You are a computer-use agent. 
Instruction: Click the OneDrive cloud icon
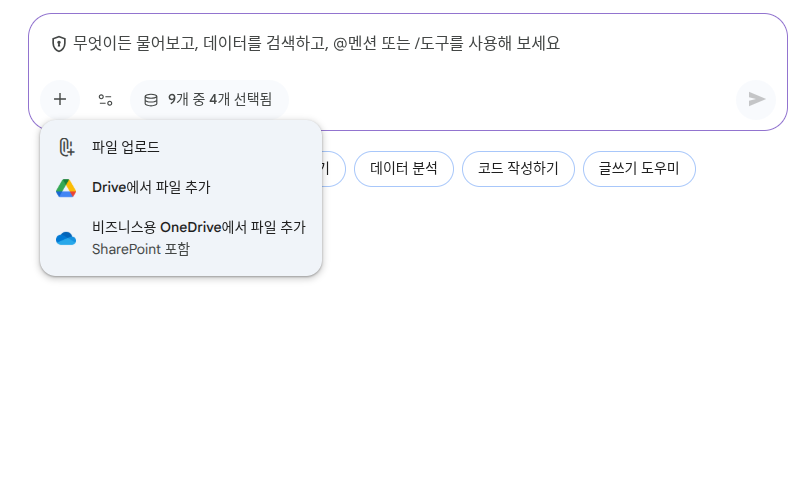pos(66,238)
